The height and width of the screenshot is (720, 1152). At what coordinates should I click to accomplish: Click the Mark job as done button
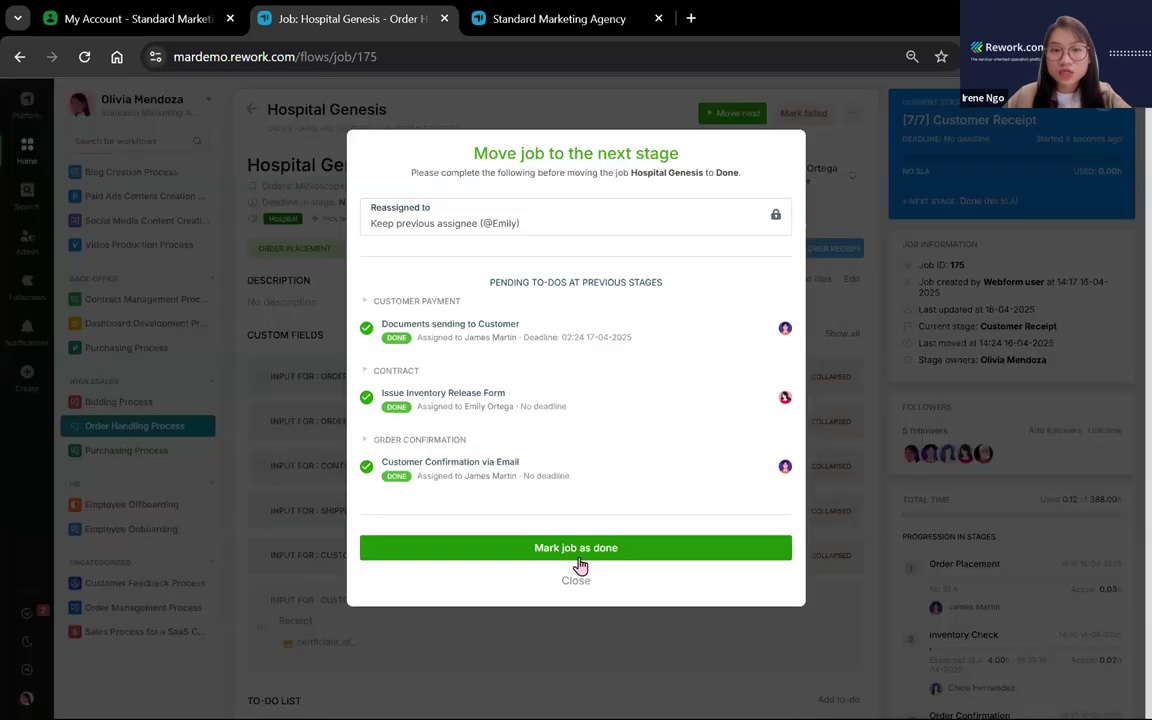point(575,548)
